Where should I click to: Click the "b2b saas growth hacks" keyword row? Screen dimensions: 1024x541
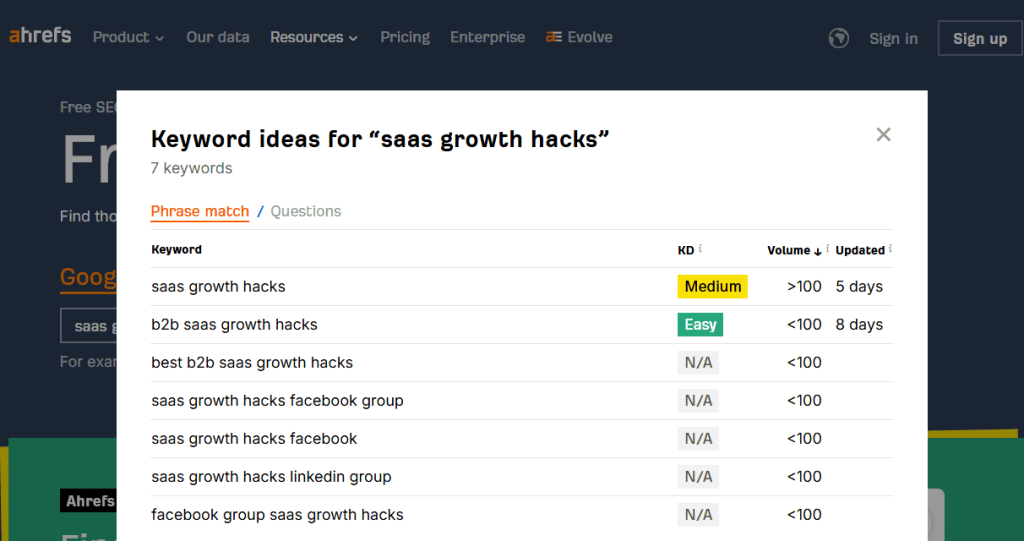click(x=235, y=325)
